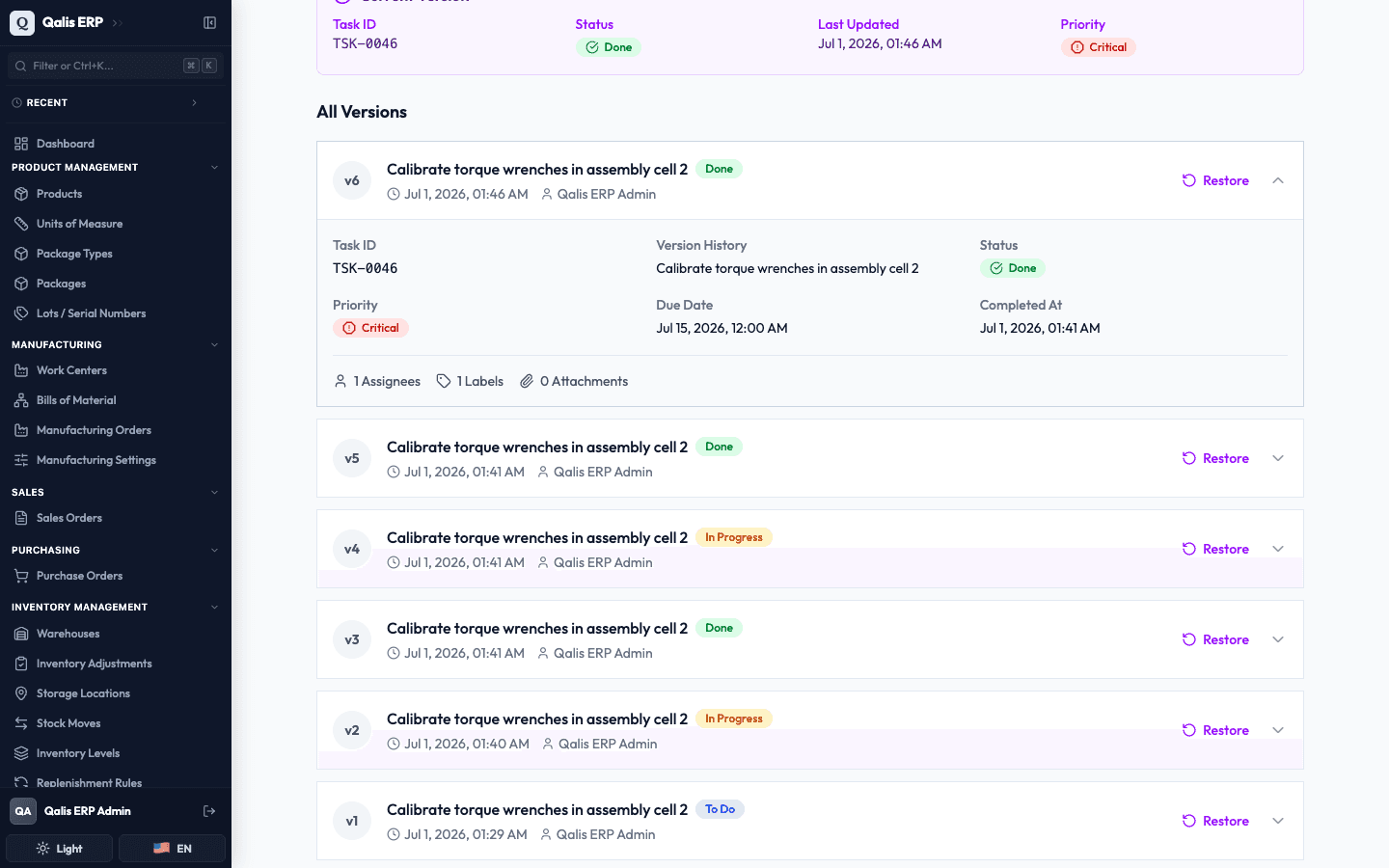Open Package Types in the sidebar
1389x868 pixels.
click(x=116, y=254)
